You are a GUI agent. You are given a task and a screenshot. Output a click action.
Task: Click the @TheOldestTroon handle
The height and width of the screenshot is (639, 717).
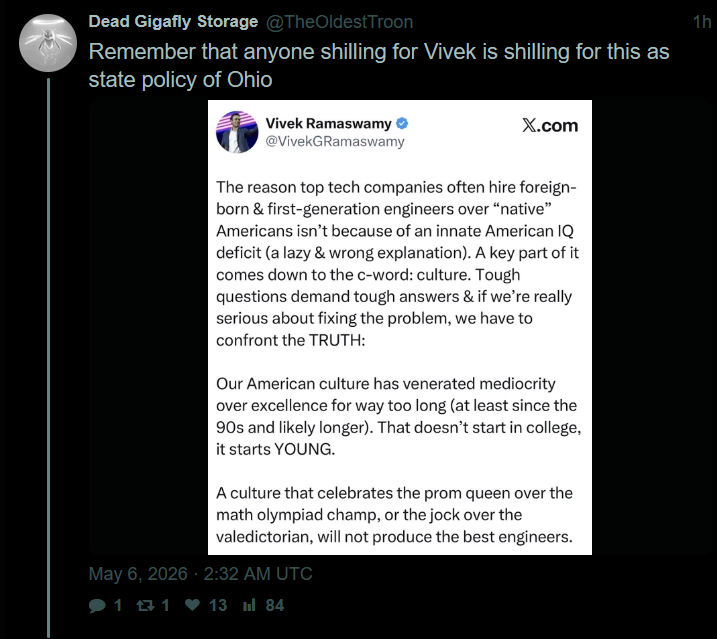(339, 22)
